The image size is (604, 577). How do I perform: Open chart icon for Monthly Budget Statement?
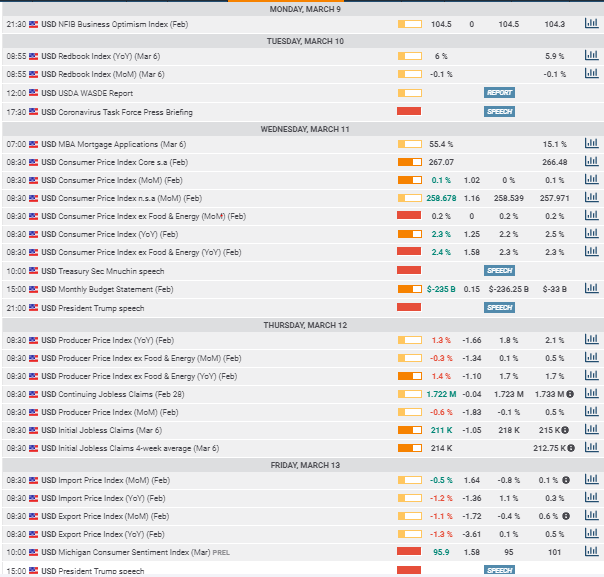pyautogui.click(x=591, y=288)
